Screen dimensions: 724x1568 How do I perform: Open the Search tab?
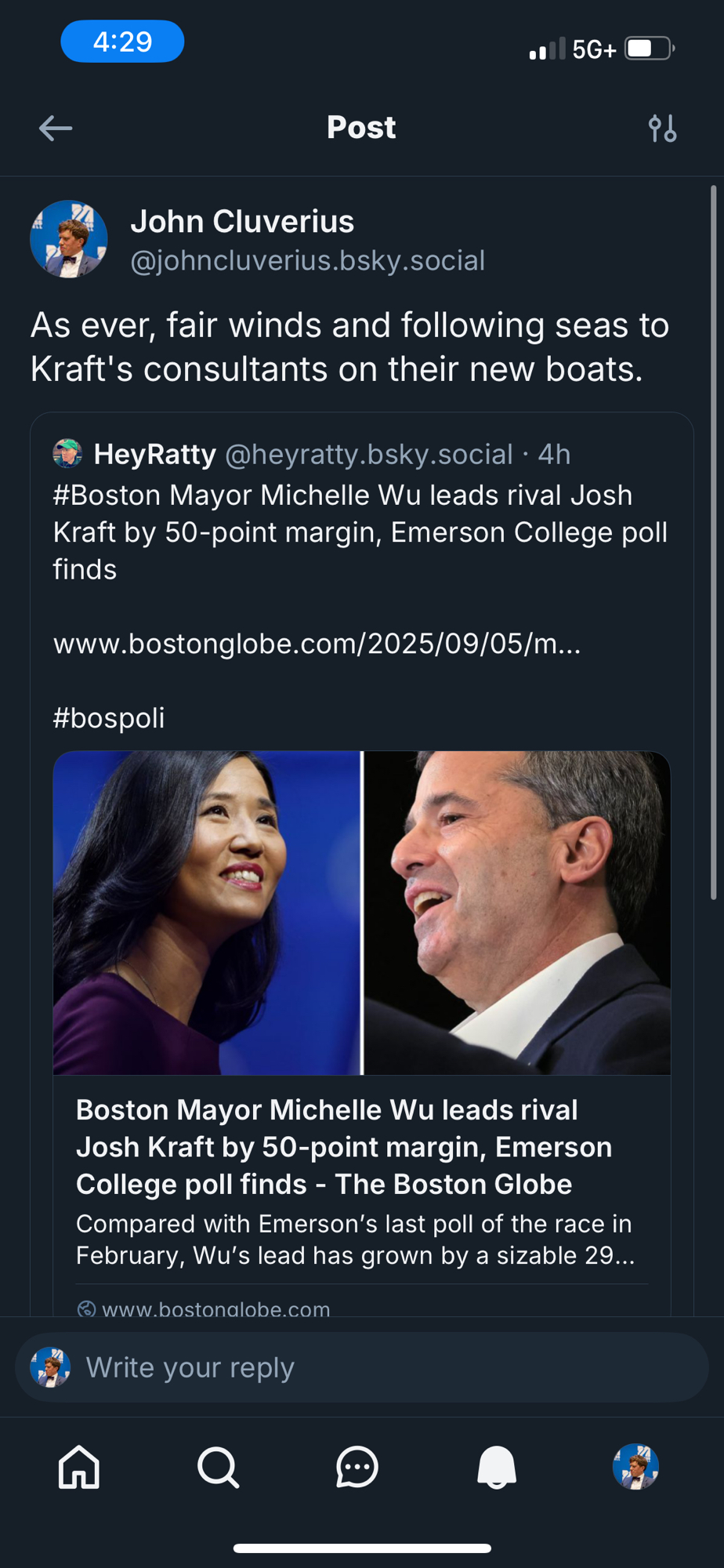218,1467
